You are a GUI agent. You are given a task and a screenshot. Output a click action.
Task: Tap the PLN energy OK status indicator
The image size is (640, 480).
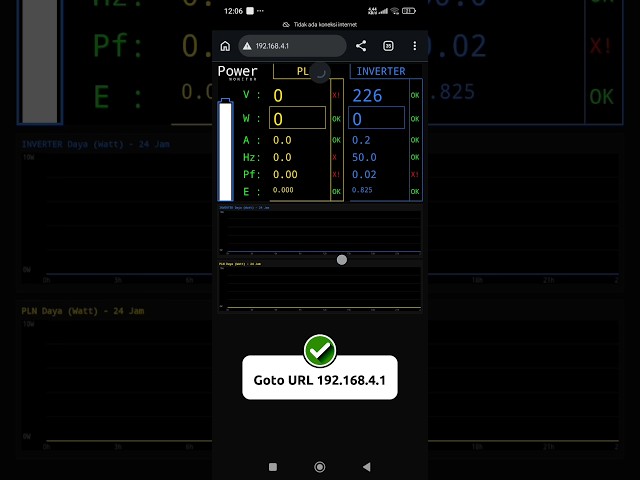coord(336,191)
